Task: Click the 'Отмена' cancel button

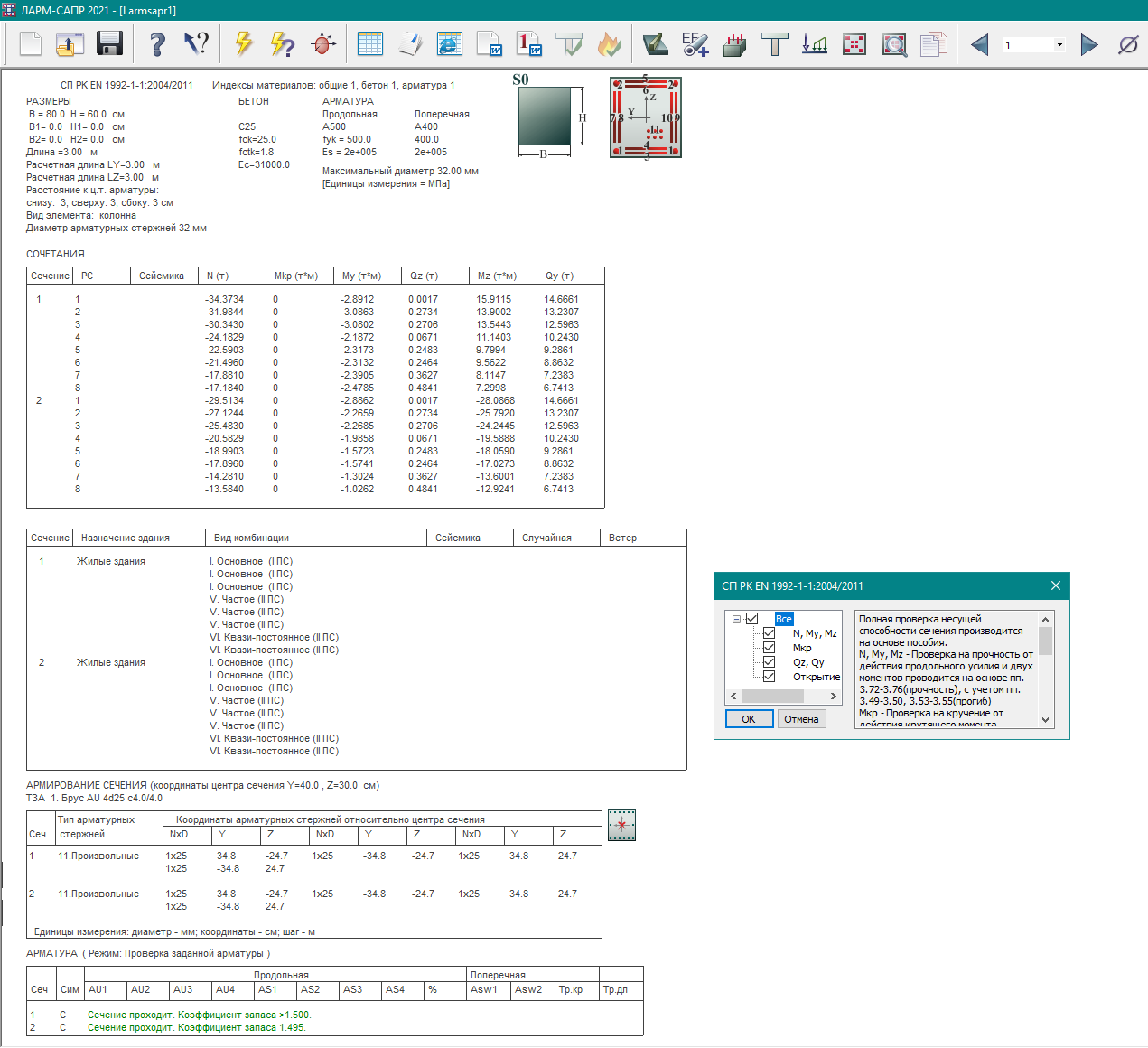Action: point(801,719)
